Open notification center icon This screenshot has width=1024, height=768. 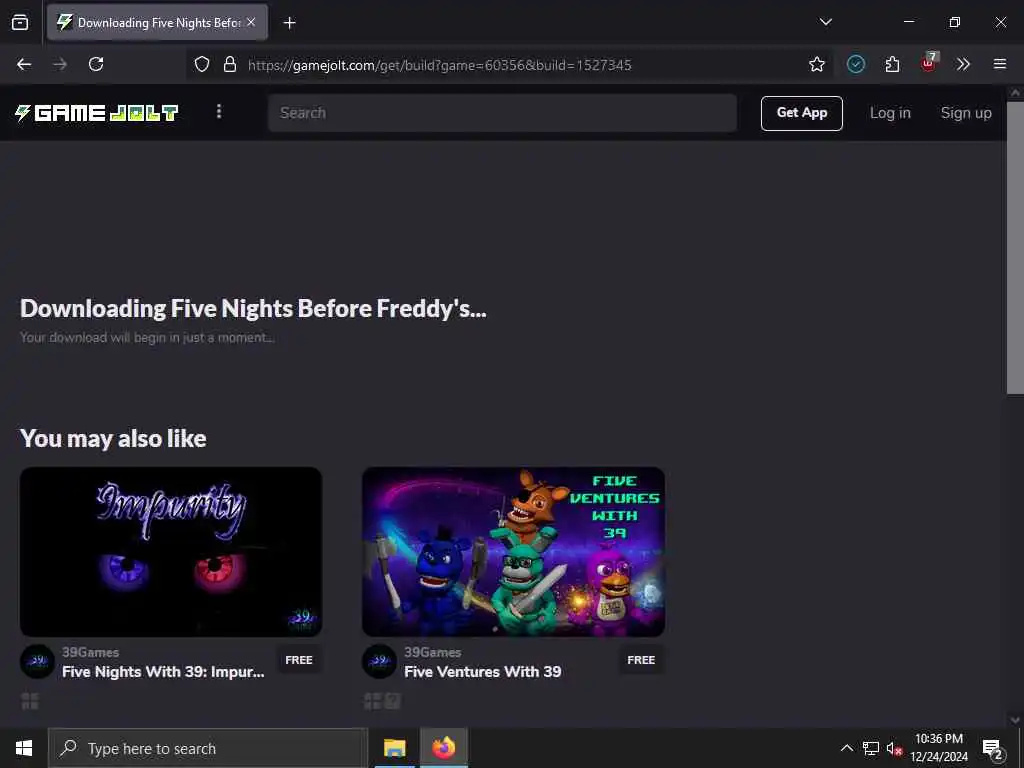[993, 748]
